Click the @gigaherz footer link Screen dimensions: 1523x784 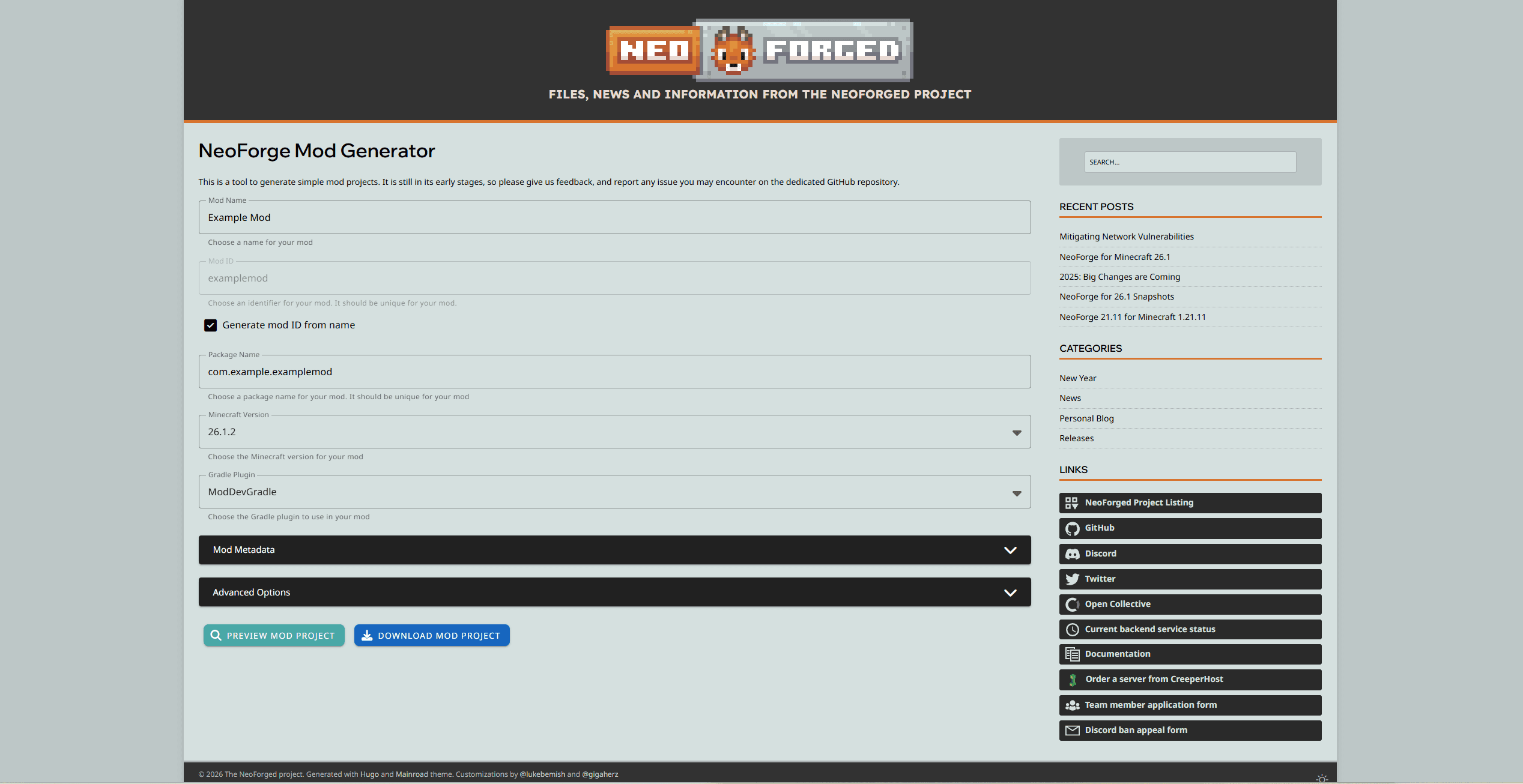[x=600, y=774]
